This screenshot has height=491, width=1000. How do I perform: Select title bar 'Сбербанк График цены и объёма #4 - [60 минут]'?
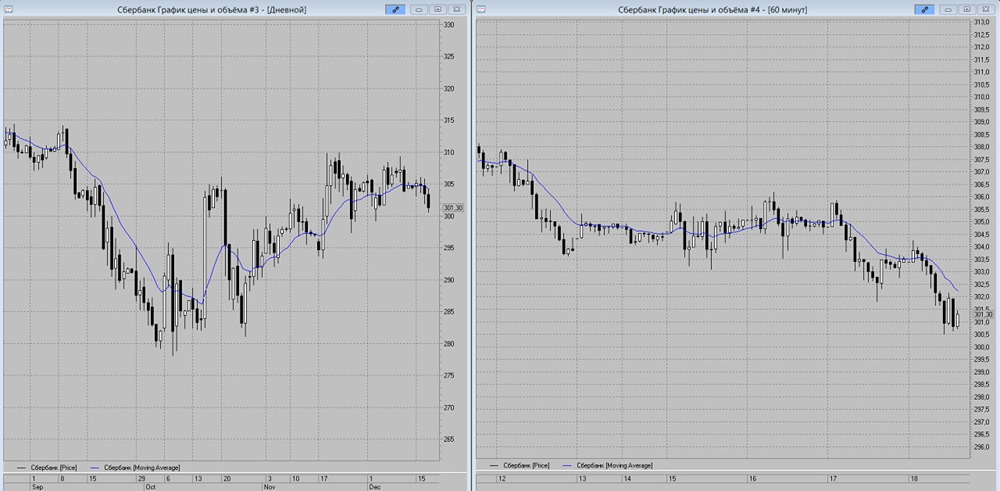714,10
